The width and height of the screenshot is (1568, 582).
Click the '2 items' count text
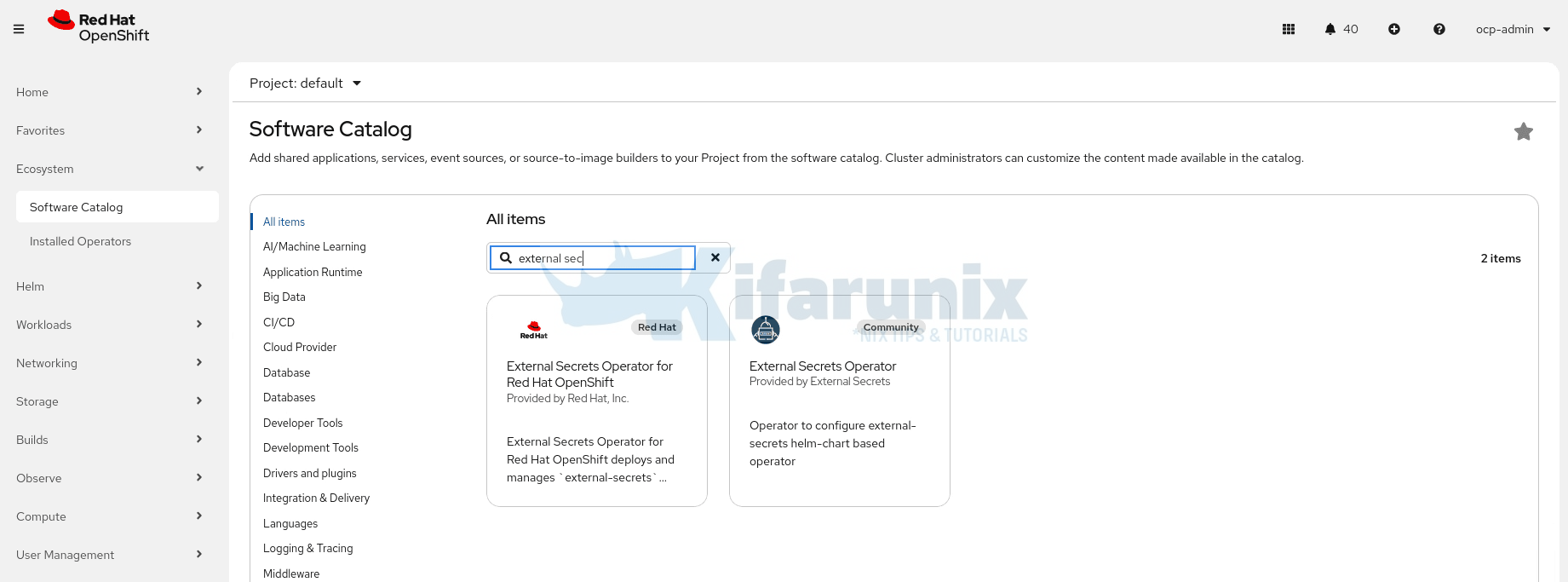pos(1501,258)
